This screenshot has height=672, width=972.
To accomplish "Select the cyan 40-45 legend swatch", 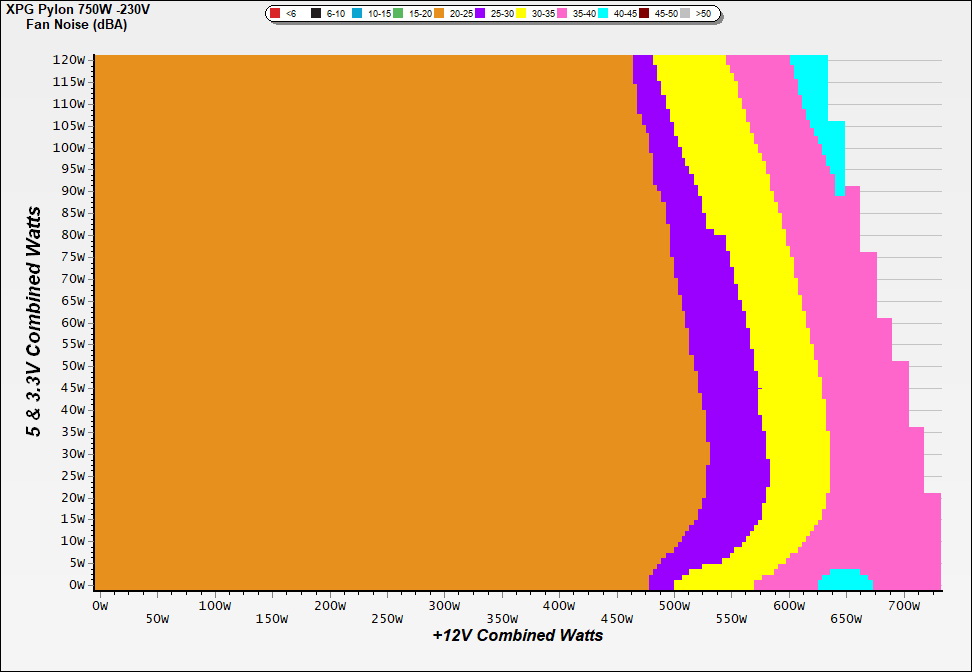I will point(604,14).
